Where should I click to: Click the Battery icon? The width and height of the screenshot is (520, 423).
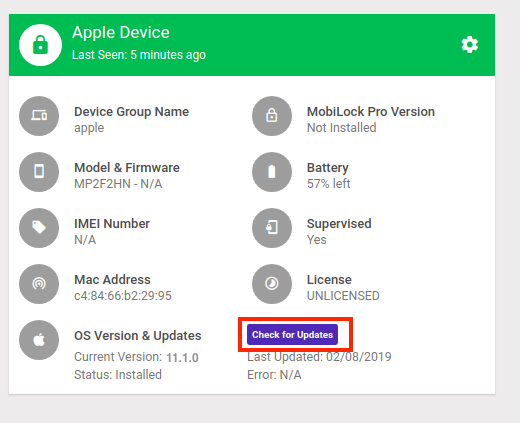[x=272, y=172]
